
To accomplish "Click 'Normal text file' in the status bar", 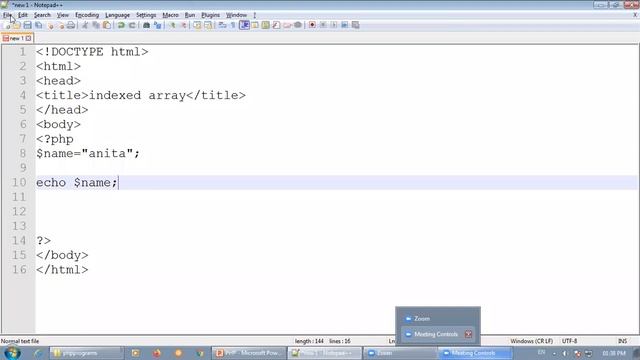I will [x=20, y=341].
